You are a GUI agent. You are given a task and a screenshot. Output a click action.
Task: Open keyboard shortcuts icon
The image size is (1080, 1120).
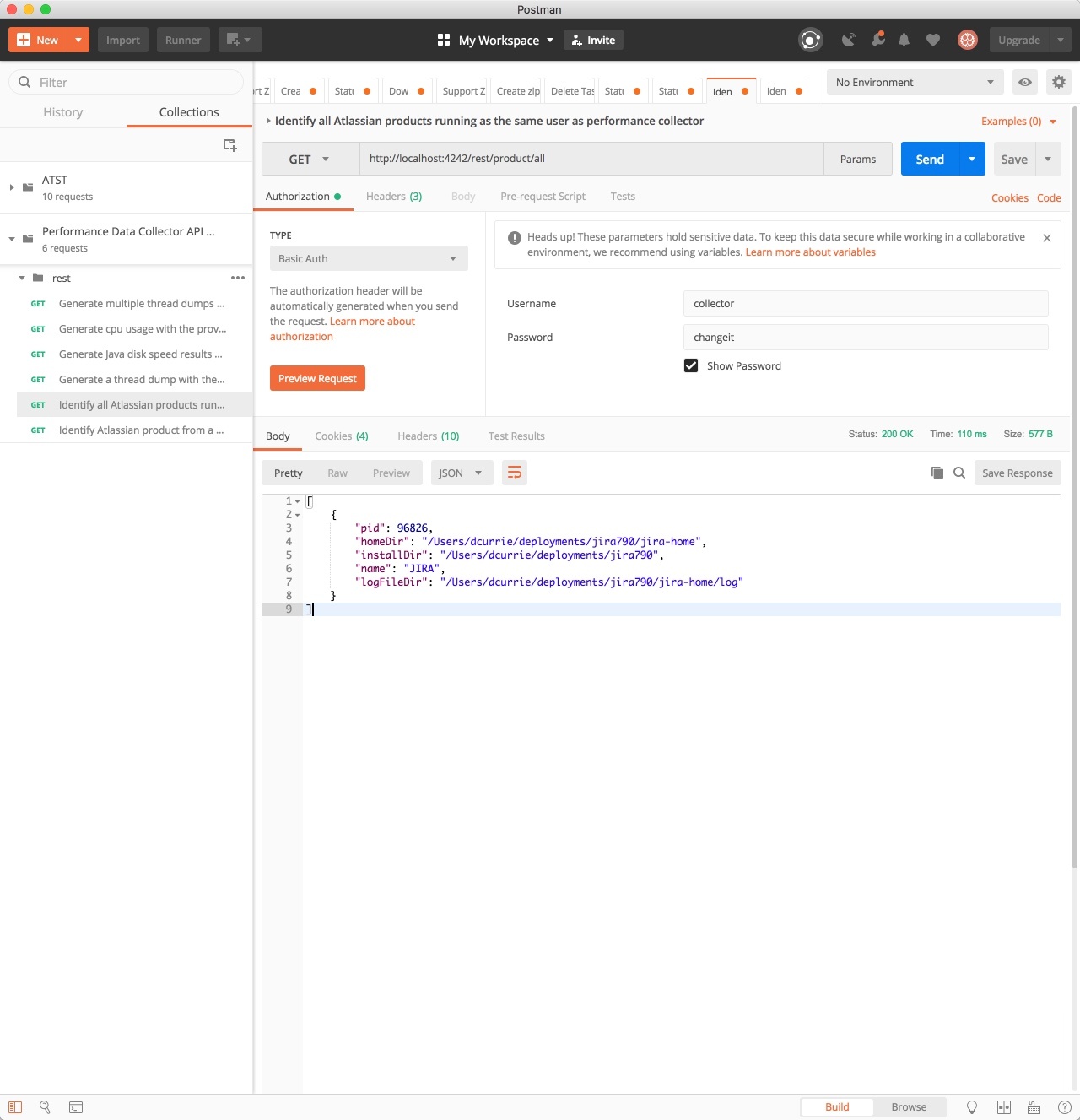1034,1107
